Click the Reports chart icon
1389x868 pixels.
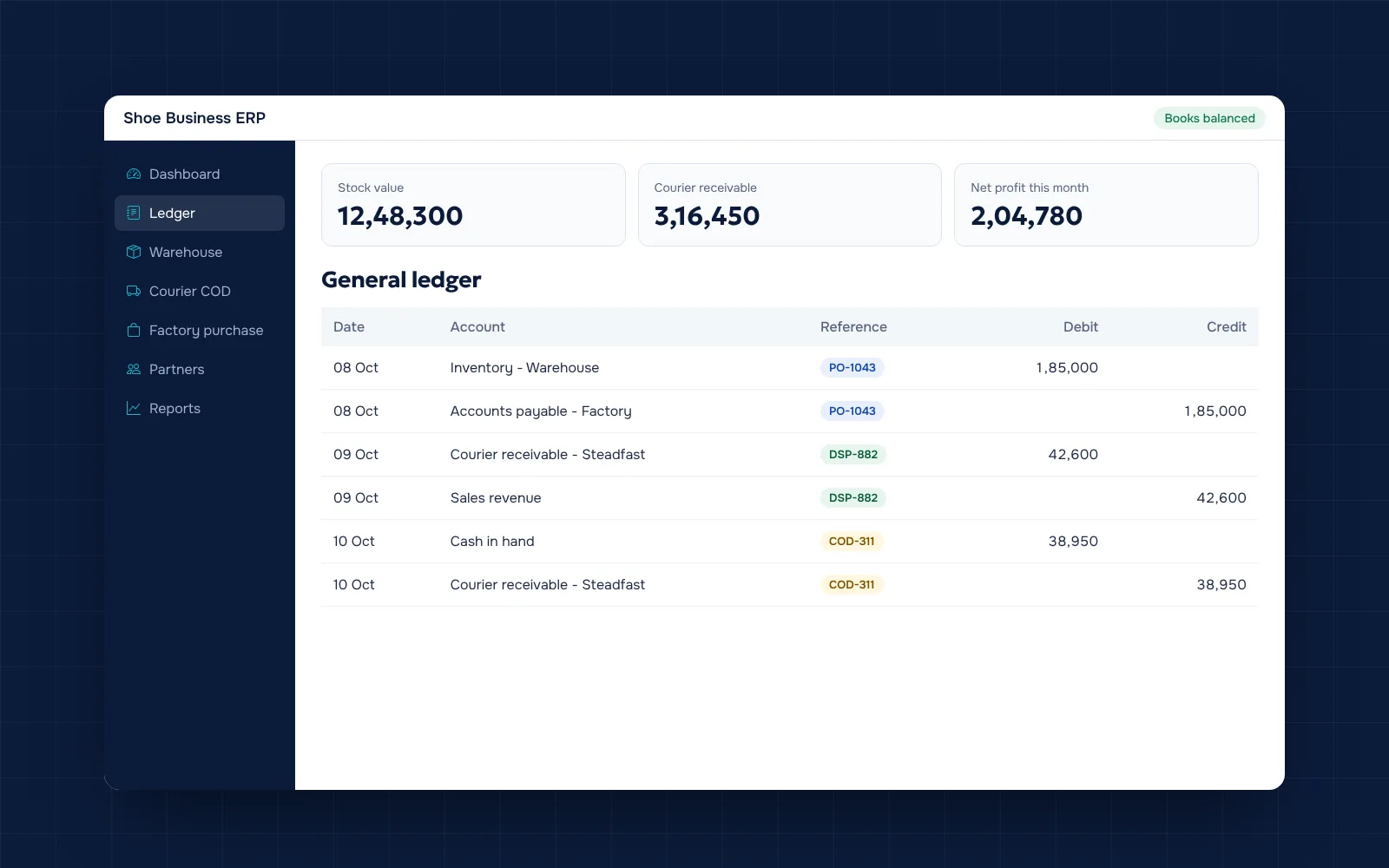pyautogui.click(x=134, y=408)
